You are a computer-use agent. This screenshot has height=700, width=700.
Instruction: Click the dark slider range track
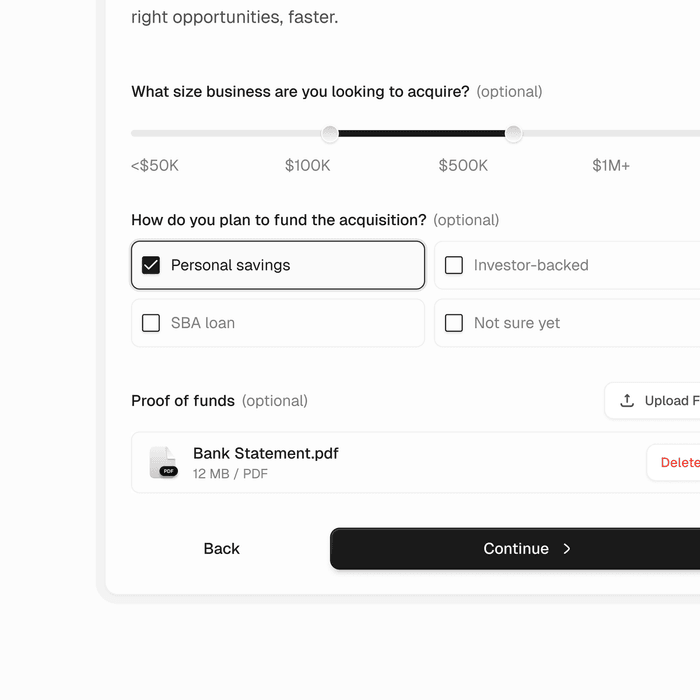pos(421,134)
